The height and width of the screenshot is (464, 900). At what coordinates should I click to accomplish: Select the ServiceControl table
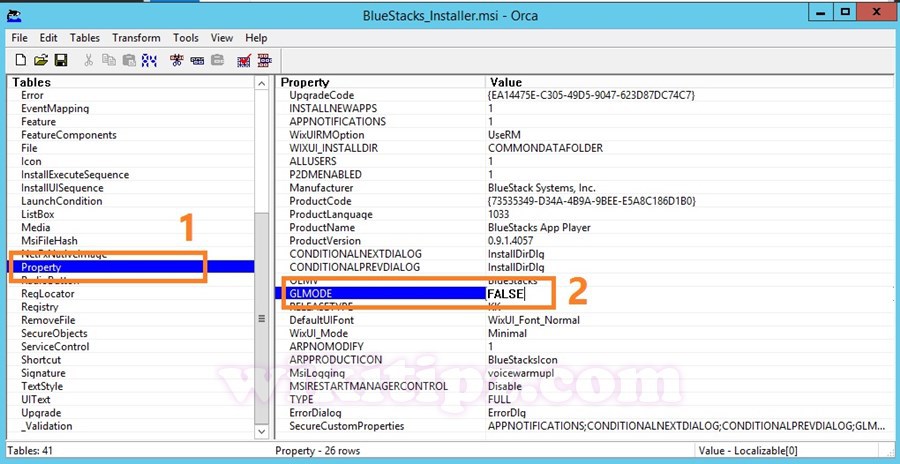[x=55, y=346]
